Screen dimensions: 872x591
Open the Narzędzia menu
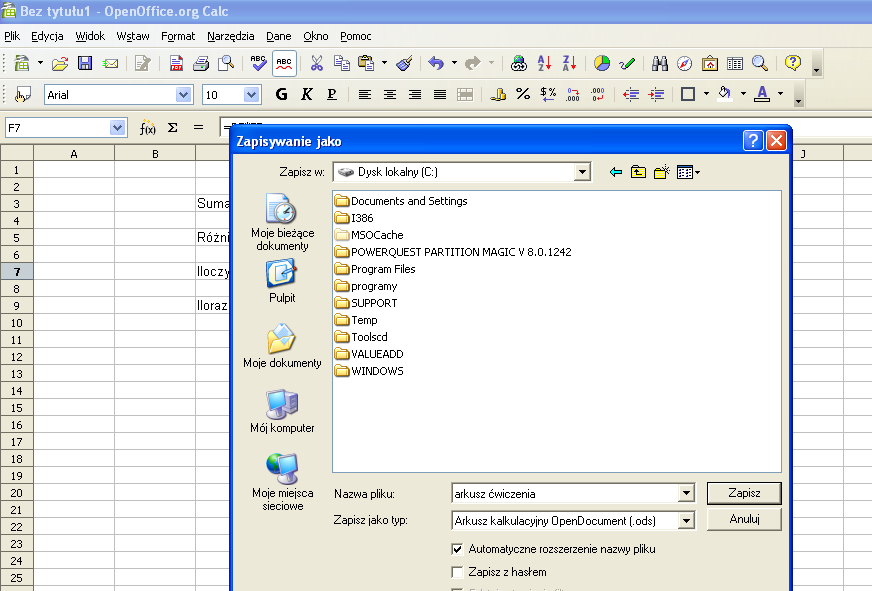[x=230, y=36]
